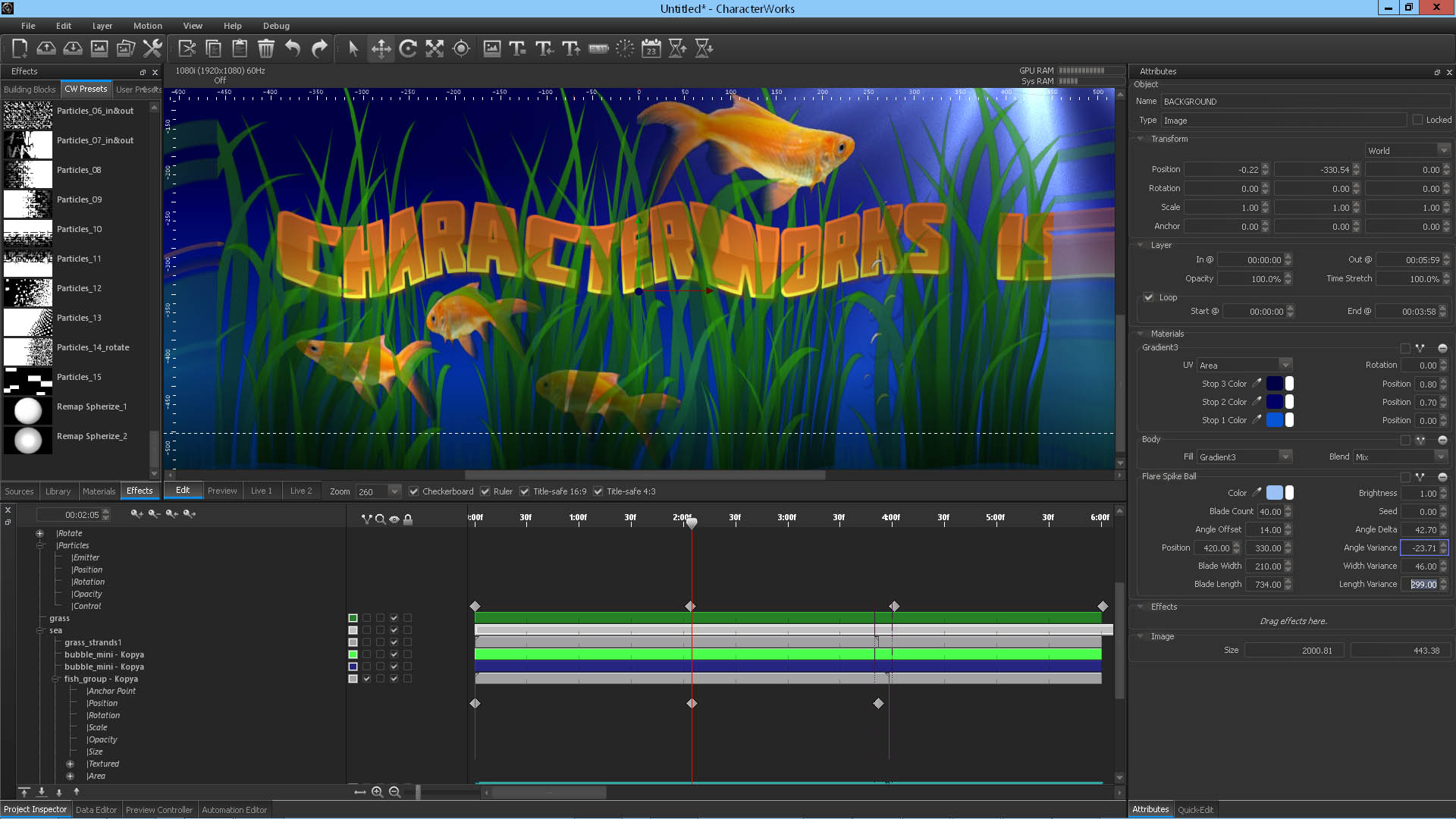Toggle the Checkerboard checkbox
1456x819 pixels.
(414, 491)
